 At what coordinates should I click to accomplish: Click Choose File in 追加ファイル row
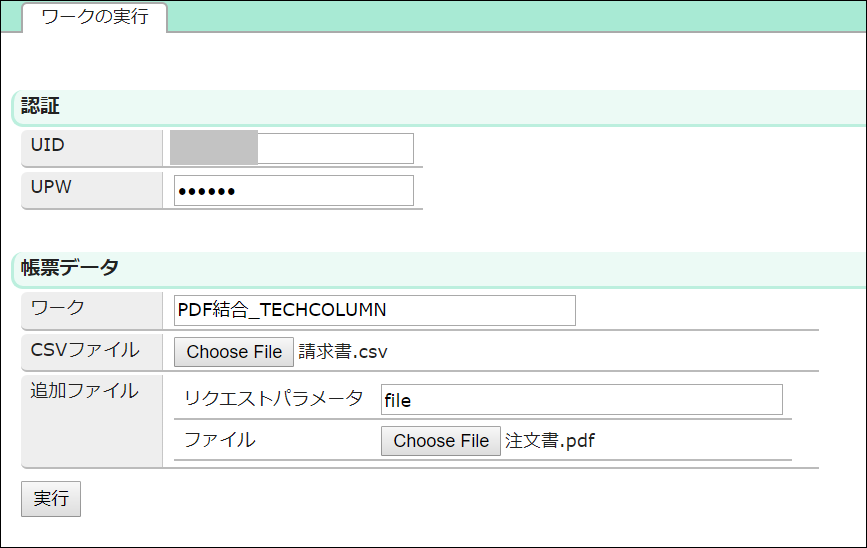441,441
